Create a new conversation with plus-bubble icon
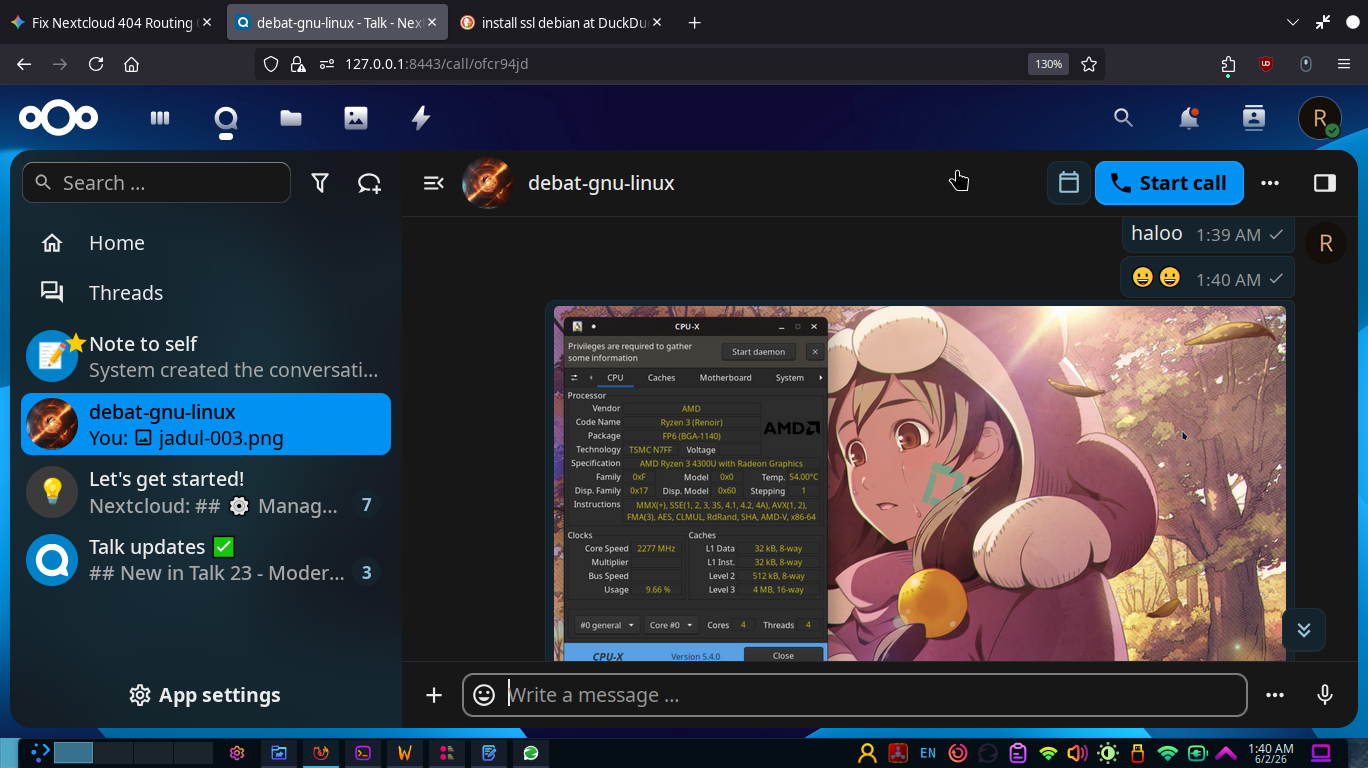Screen dimensions: 1368x768 (369, 183)
